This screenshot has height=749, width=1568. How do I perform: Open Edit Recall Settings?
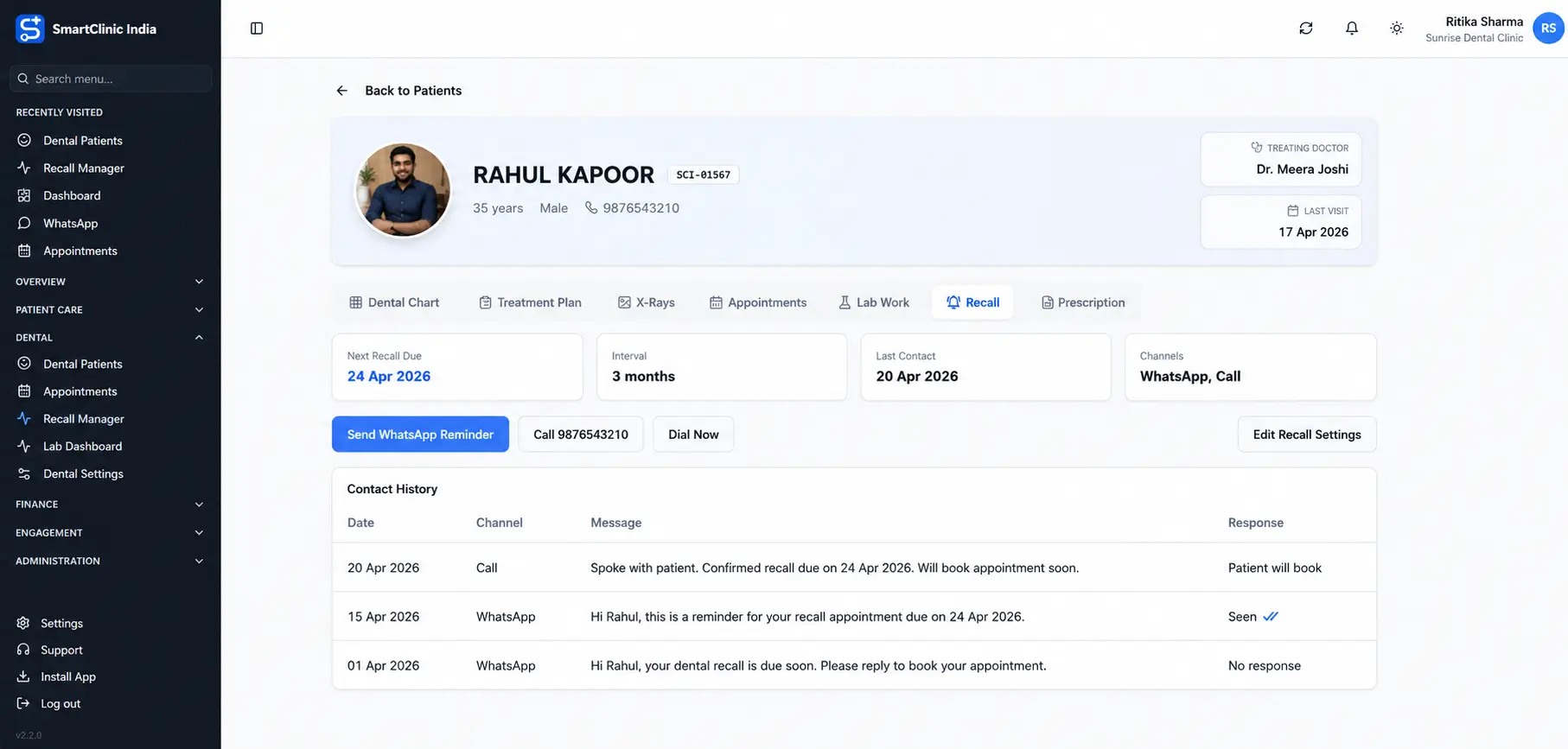[x=1307, y=435]
